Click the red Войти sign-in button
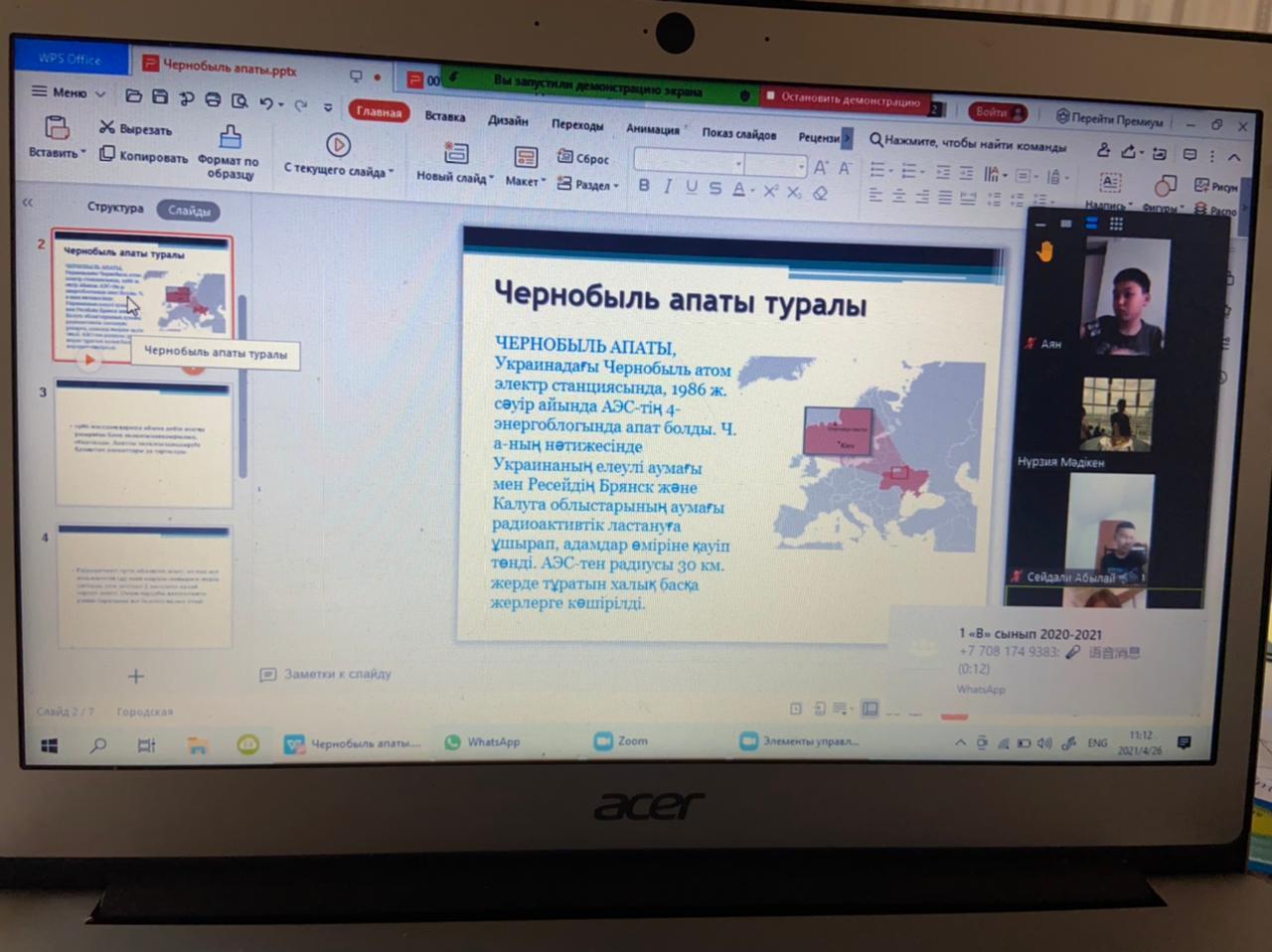This screenshot has width=1272, height=952. click(x=997, y=112)
